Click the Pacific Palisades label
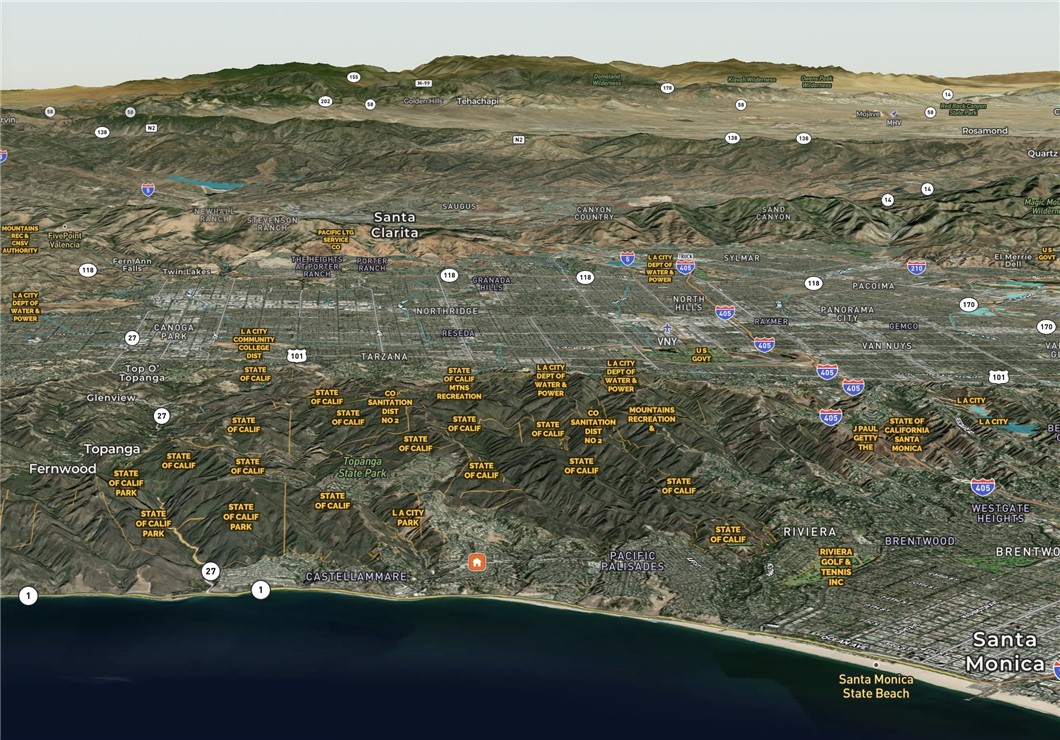 (x=632, y=561)
